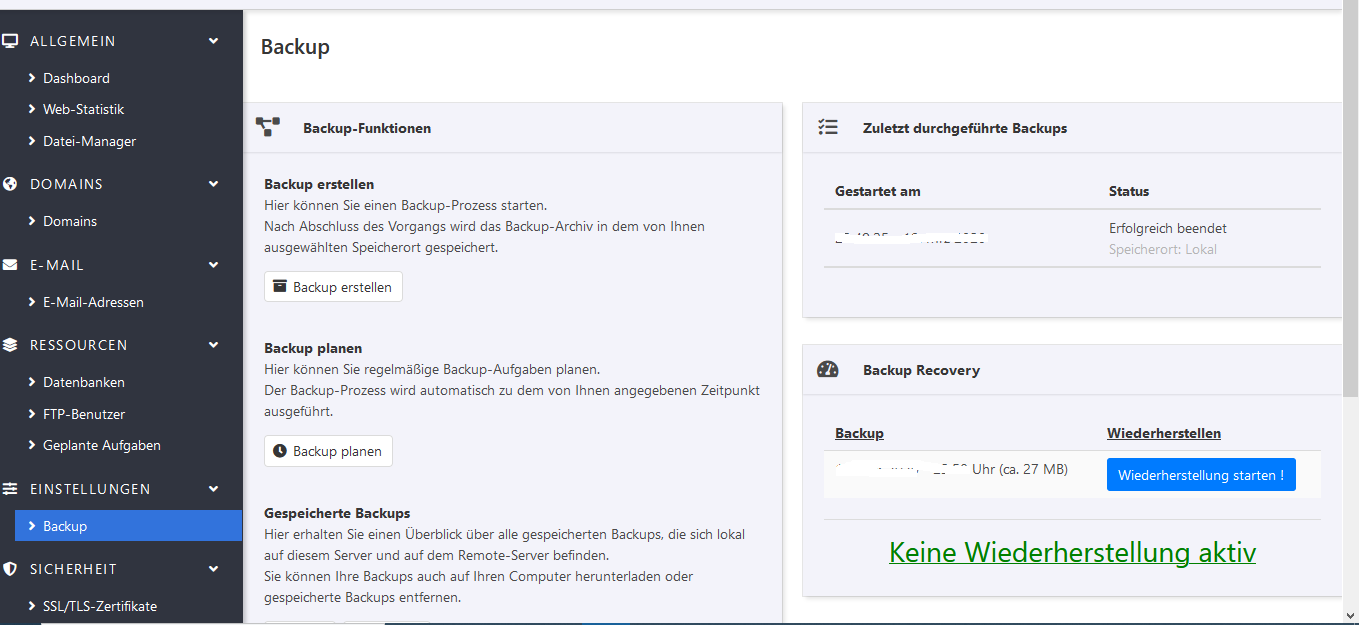The image size is (1359, 625).
Task: Click the sliders icon beside EINSTELLUNGEN
Action: [11, 489]
